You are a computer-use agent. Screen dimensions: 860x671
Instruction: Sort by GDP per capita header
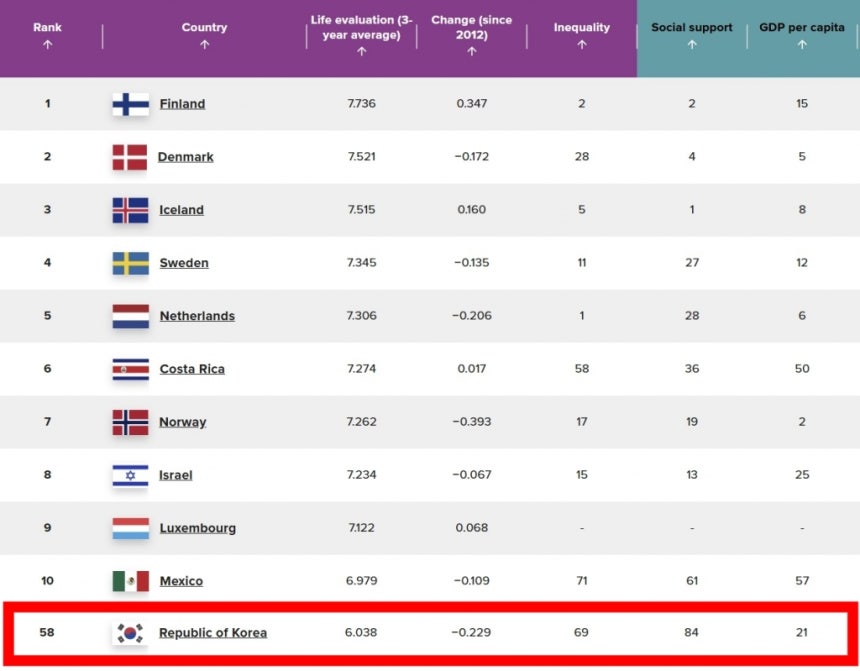click(x=802, y=27)
